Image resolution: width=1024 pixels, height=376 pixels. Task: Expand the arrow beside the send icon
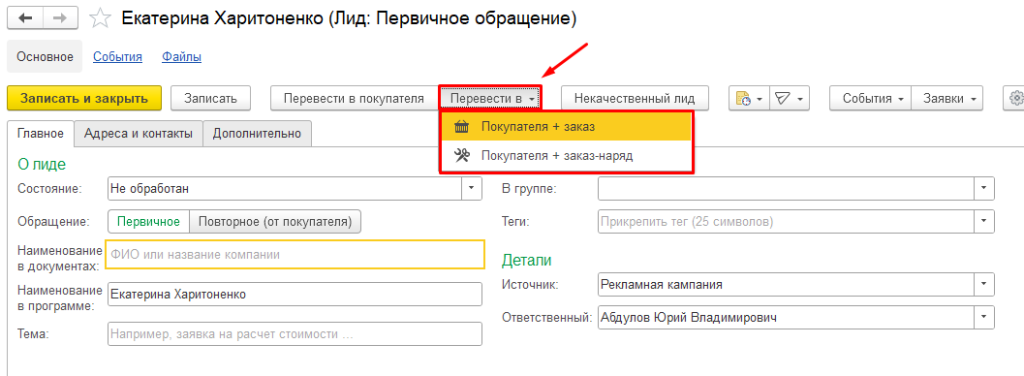pyautogui.click(x=801, y=99)
